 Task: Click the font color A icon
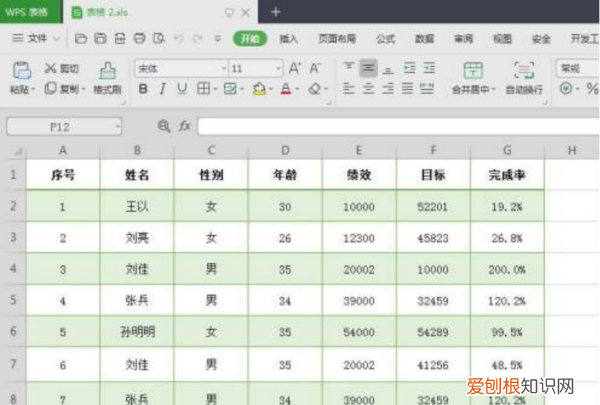click(286, 89)
